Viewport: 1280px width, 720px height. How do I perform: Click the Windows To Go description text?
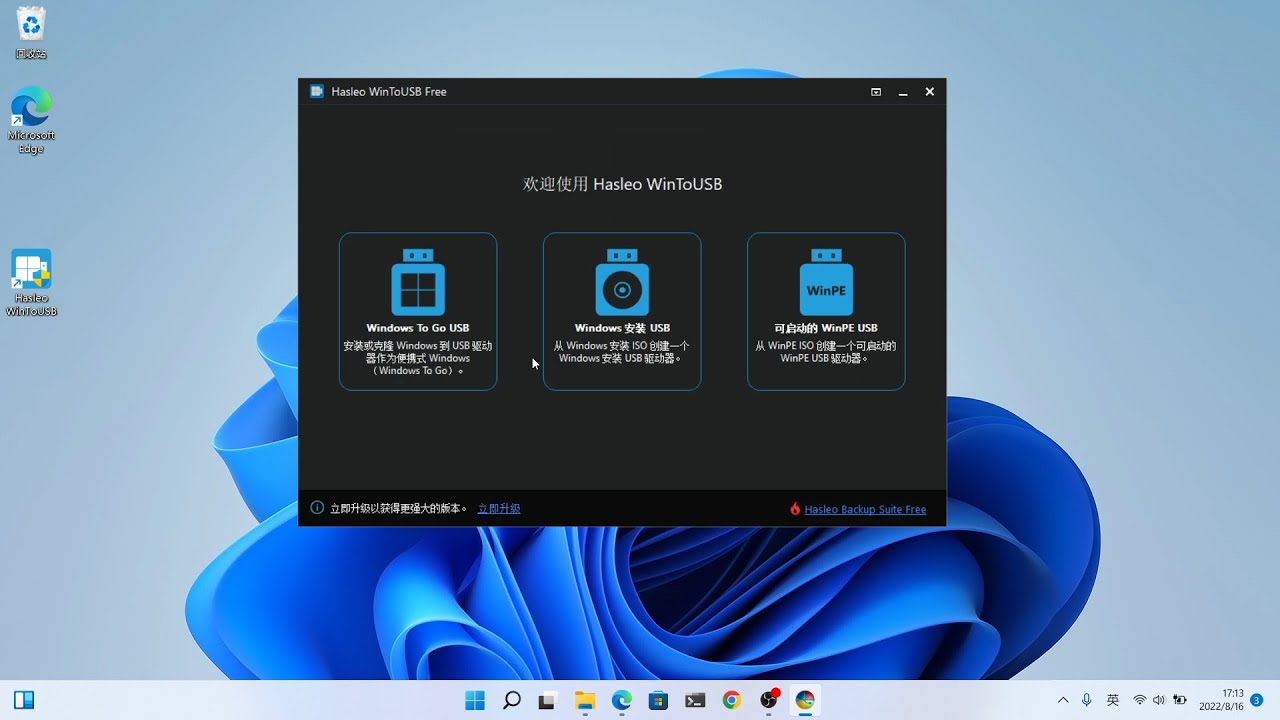coord(418,358)
